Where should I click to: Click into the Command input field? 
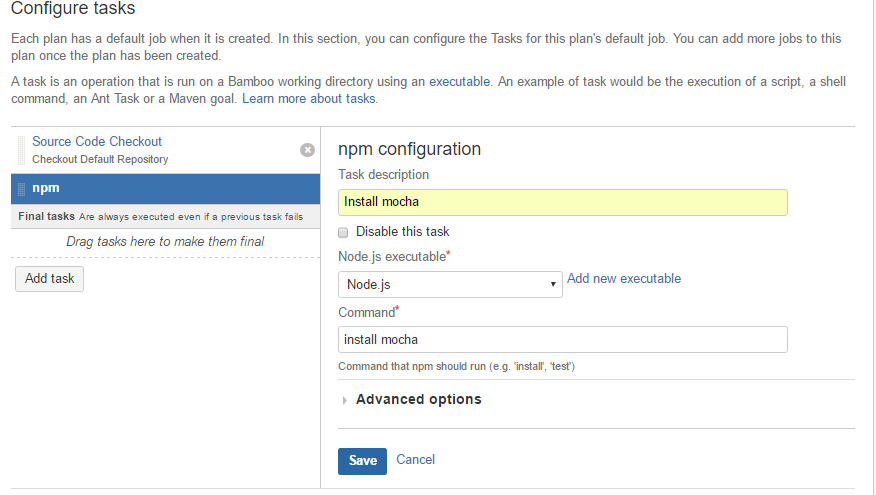tap(563, 340)
